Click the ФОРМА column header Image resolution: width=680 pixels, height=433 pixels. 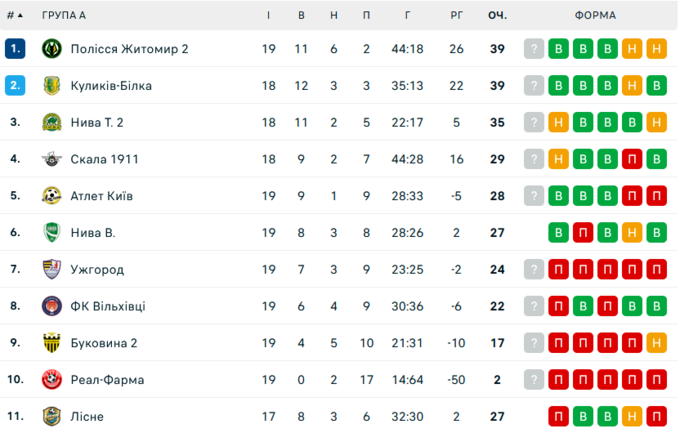595,16
